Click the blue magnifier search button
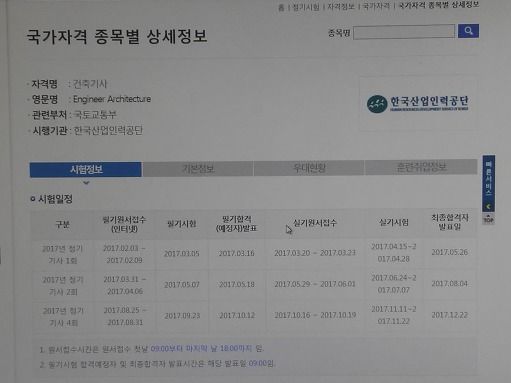Screen dimensions: 511x383 pyautogui.click(x=468, y=31)
